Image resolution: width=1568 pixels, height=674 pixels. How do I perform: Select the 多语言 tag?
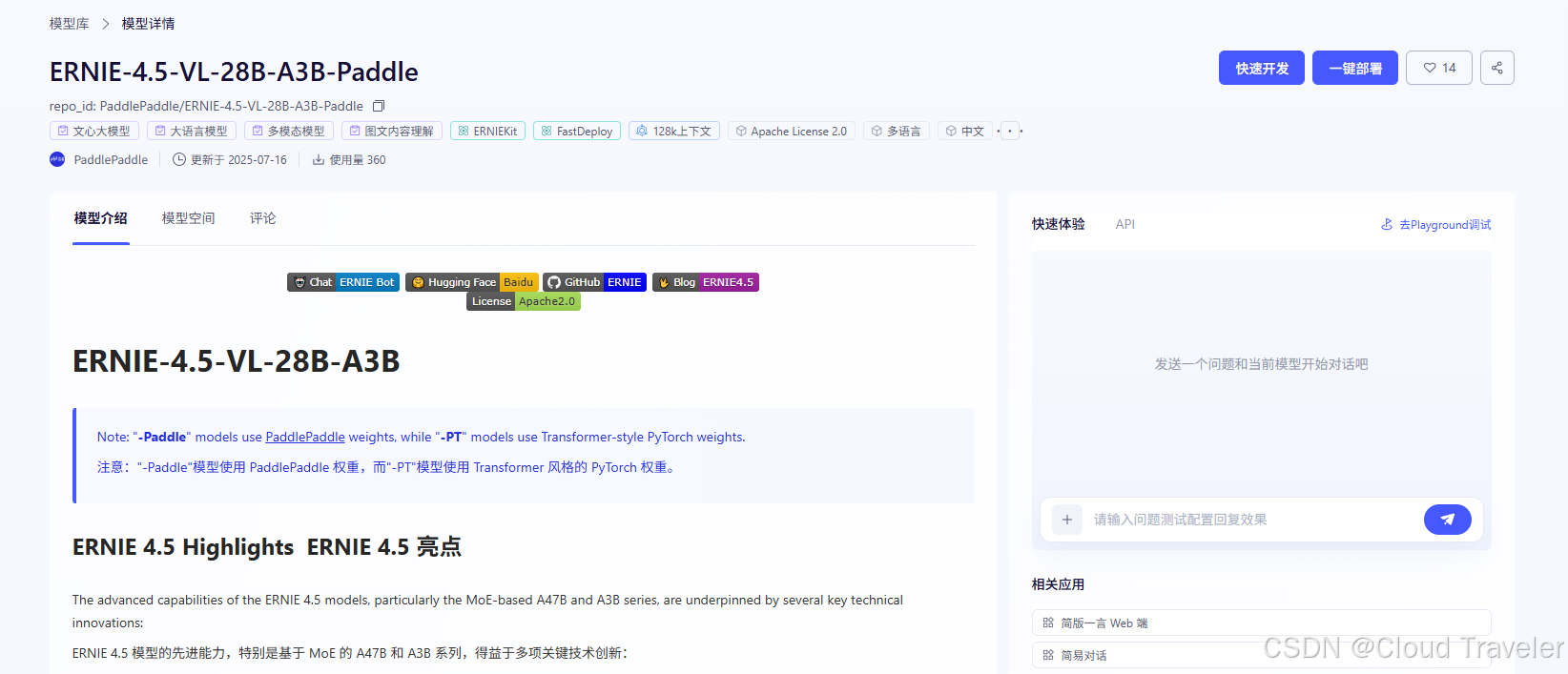(897, 131)
